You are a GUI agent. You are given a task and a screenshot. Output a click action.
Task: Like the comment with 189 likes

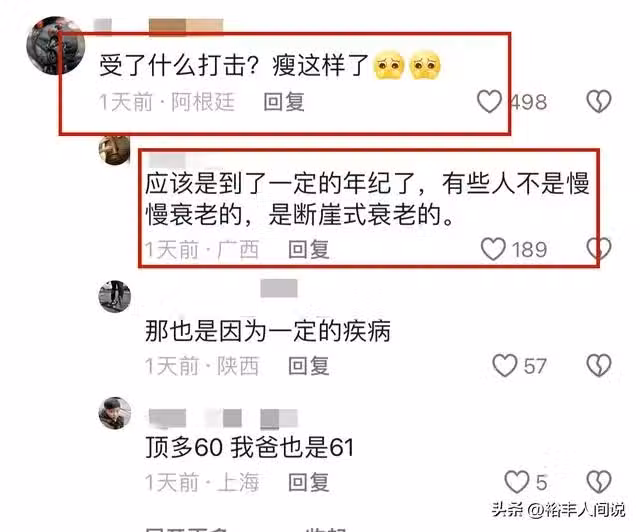(x=493, y=249)
